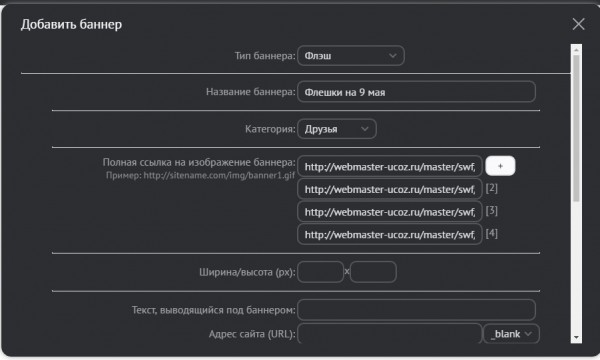Image resolution: width=600 pixels, height=360 pixels.
Task: Click the example text Пример: http://sitename.com/img/banner1.gif
Action: [201, 176]
